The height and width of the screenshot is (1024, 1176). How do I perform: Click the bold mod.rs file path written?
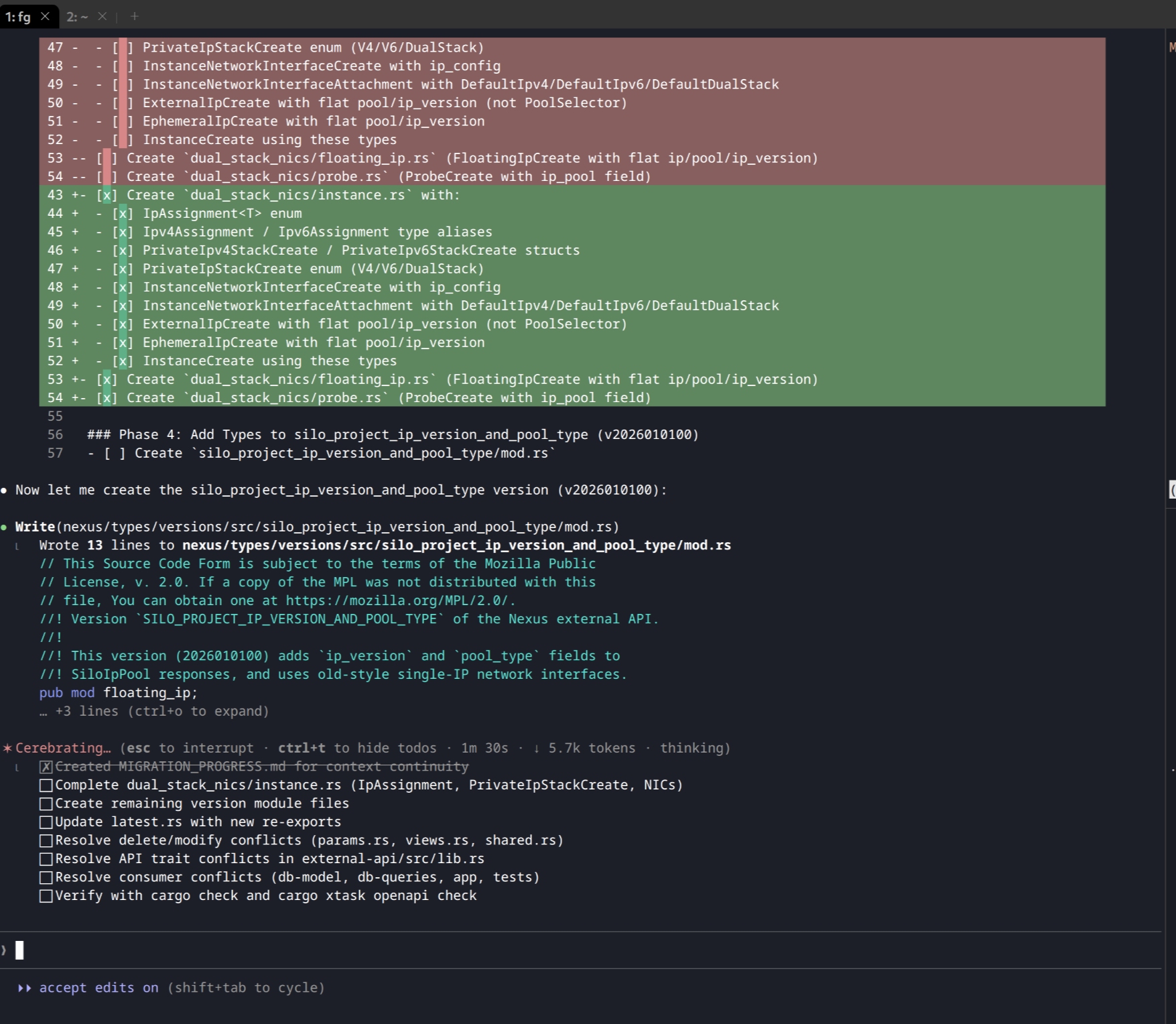pos(456,546)
